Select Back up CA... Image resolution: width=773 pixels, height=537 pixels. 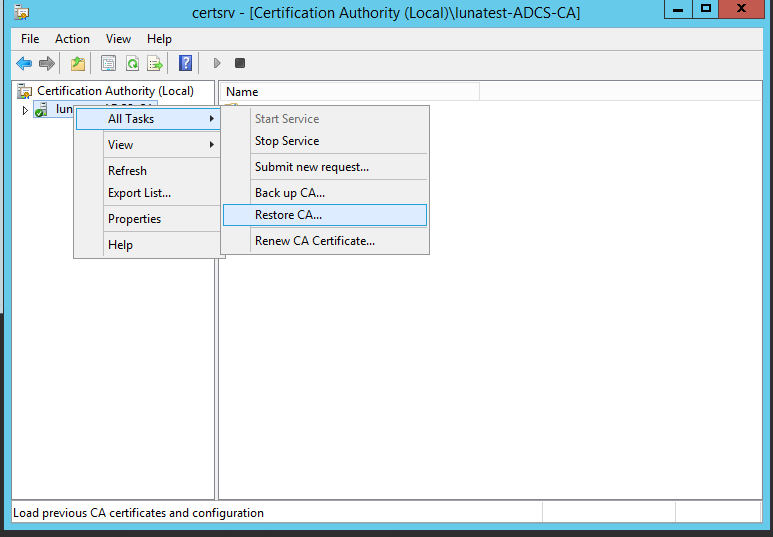point(325,193)
